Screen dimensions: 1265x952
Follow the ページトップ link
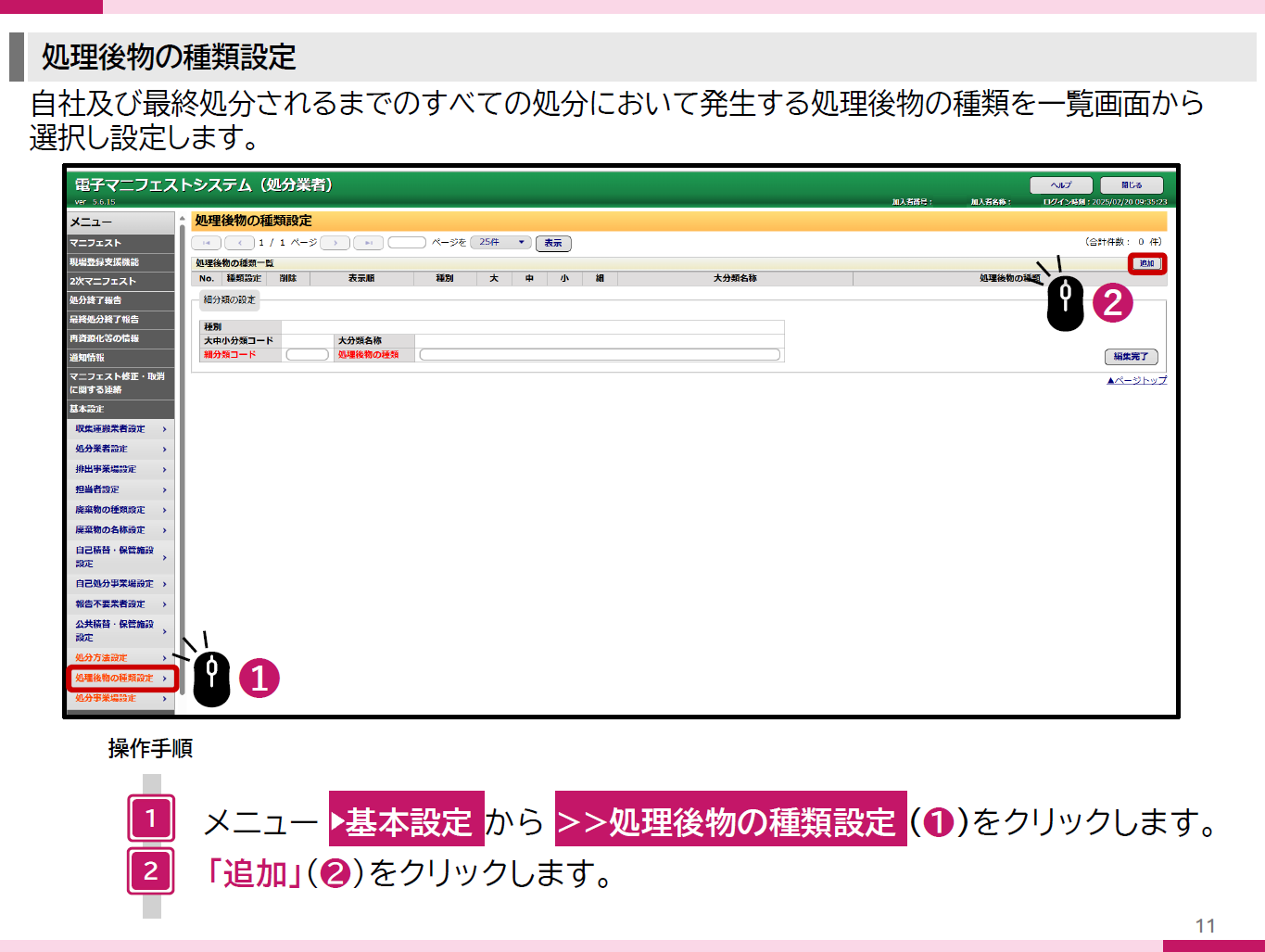(1137, 380)
